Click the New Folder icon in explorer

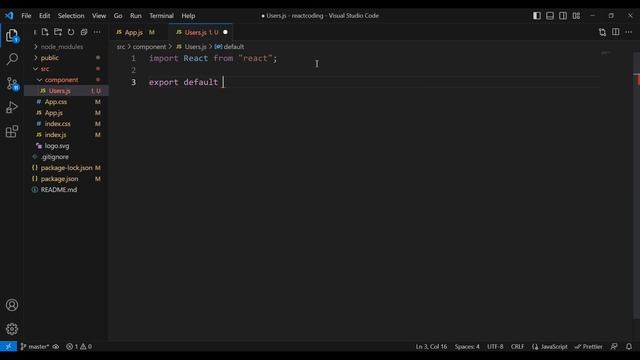click(x=58, y=32)
